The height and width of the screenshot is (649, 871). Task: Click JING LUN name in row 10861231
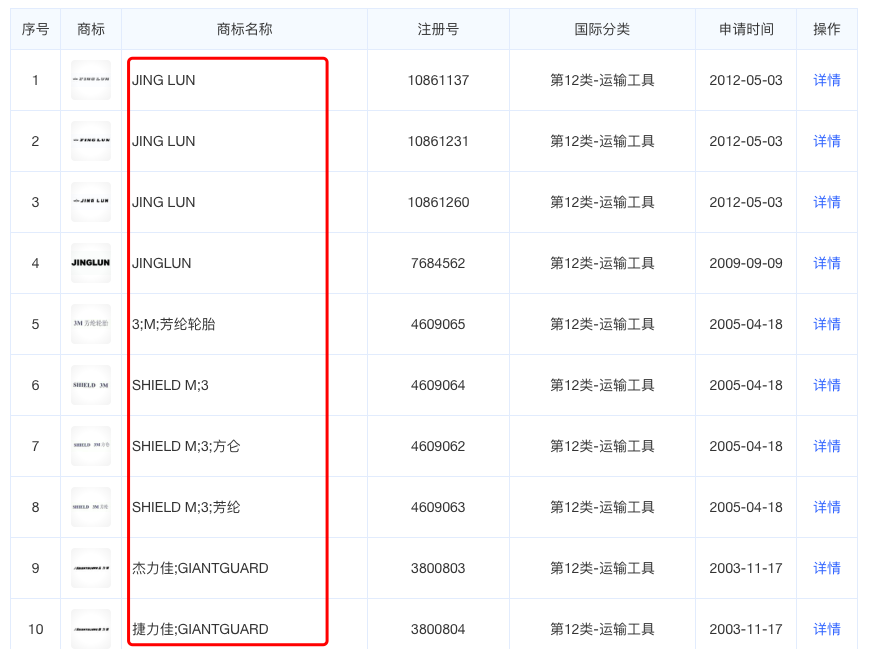(164, 141)
